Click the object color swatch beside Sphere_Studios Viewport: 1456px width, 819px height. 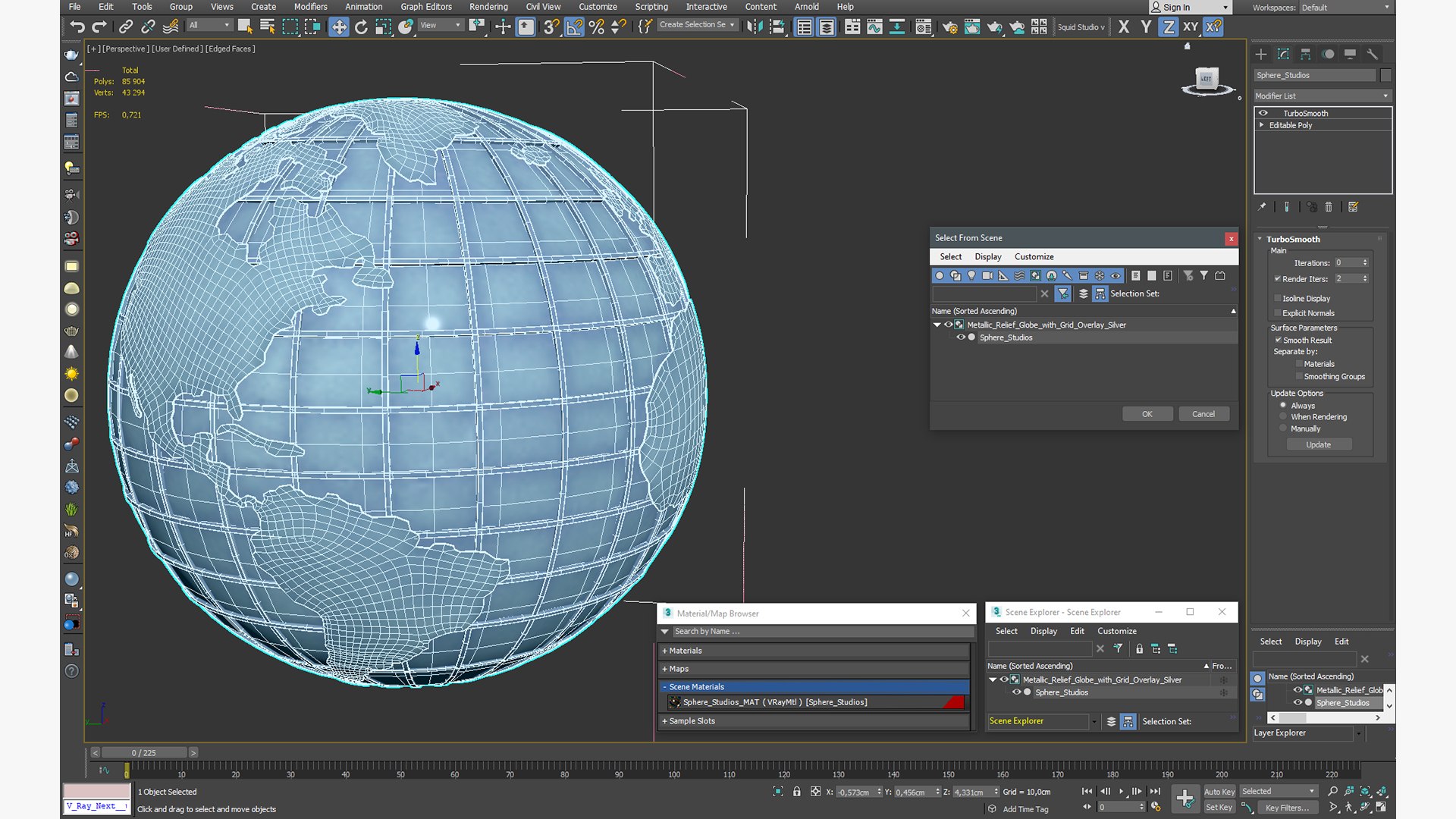tap(1385, 75)
